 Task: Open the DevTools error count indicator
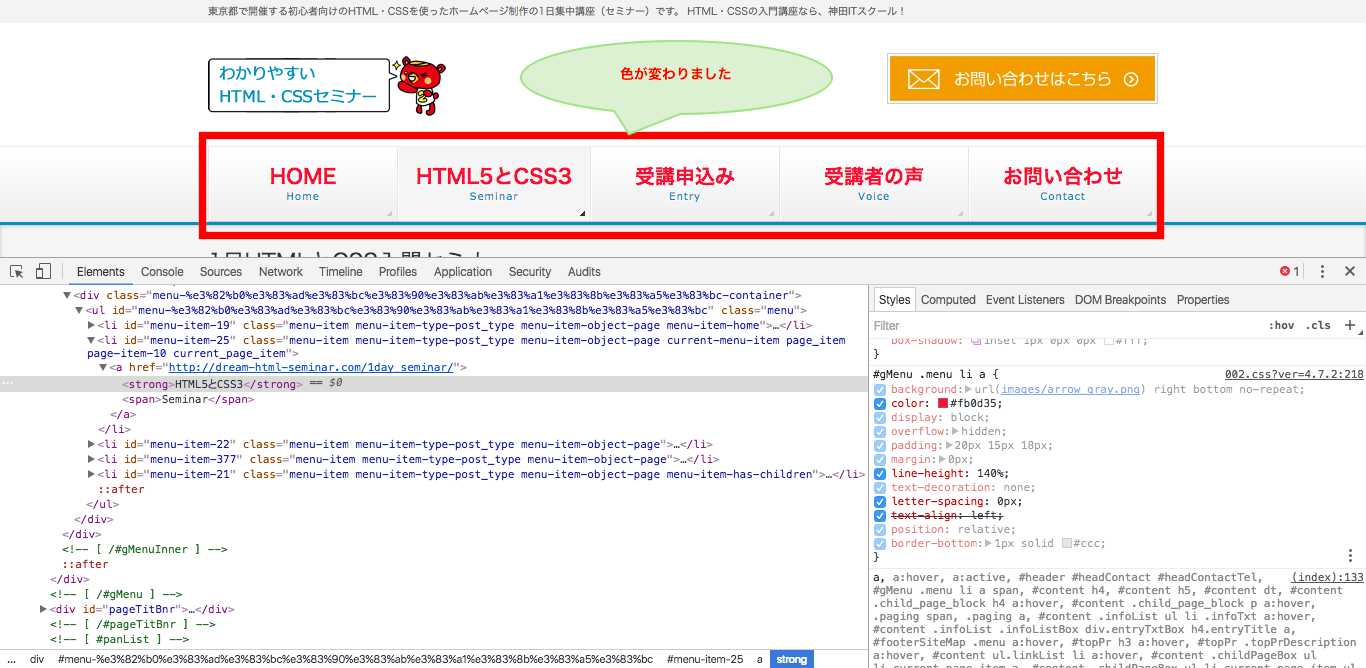[x=1290, y=272]
